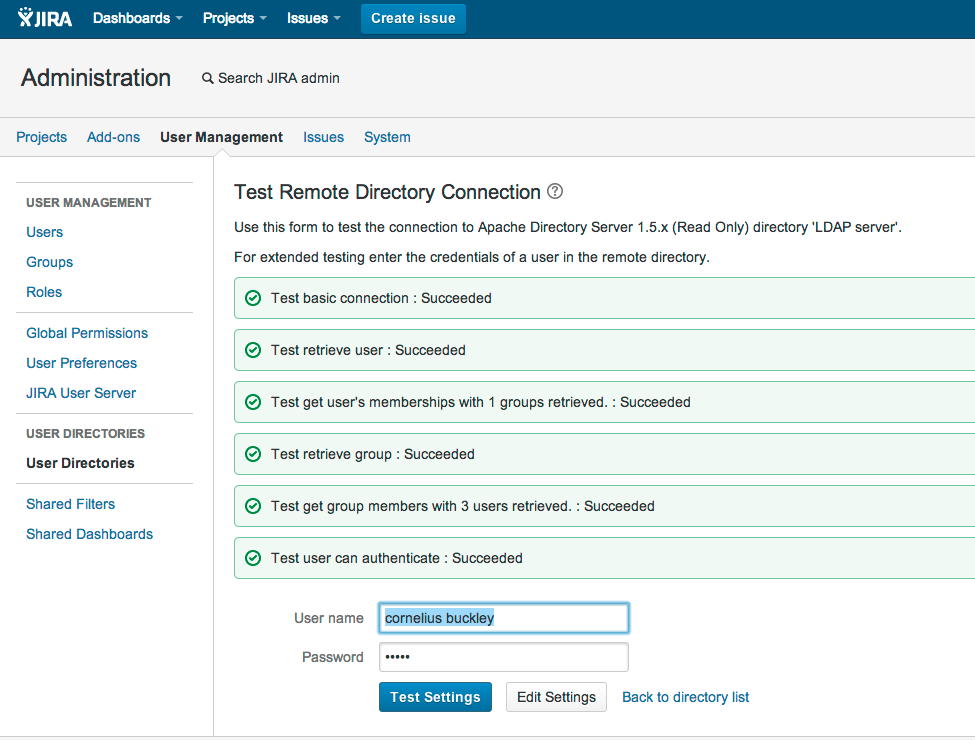Click the Test Settings button
The width and height of the screenshot is (975, 740).
(x=435, y=697)
